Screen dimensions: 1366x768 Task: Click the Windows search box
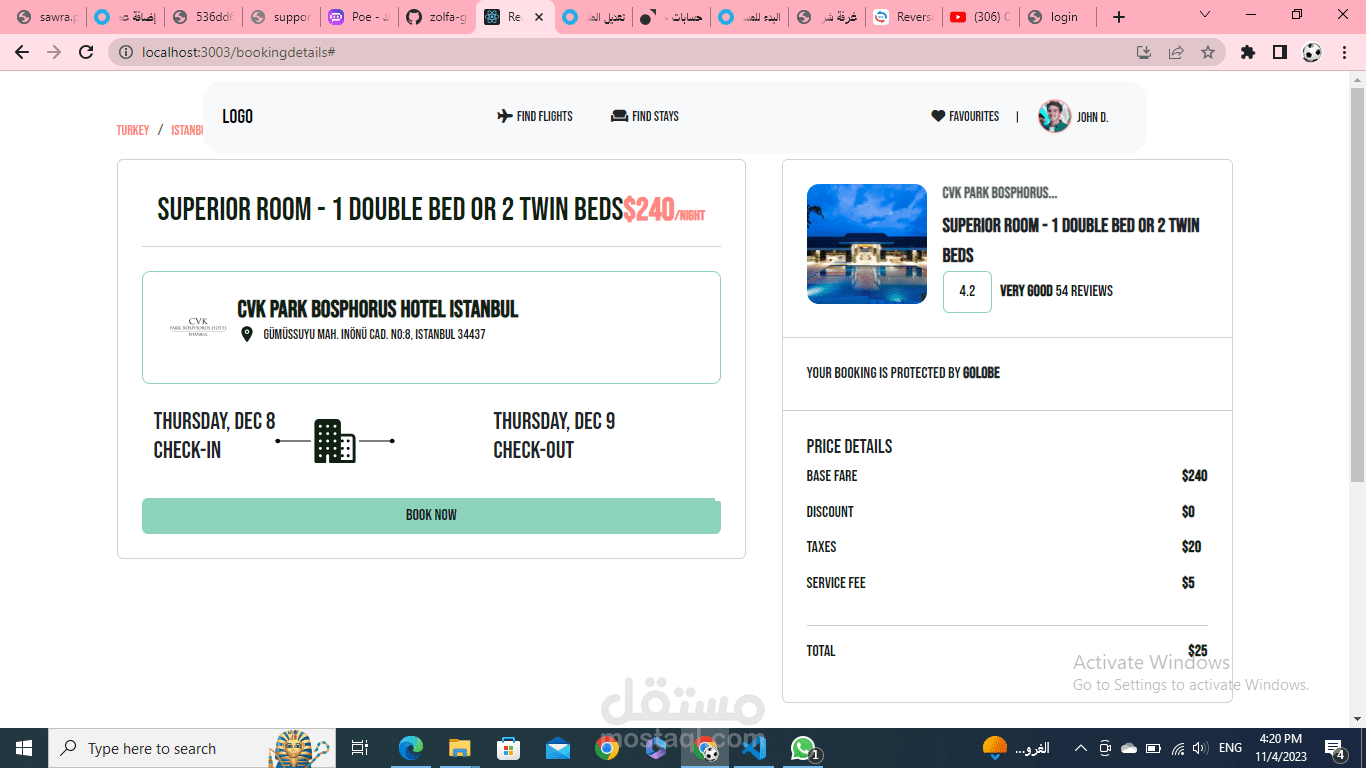pyautogui.click(x=190, y=748)
